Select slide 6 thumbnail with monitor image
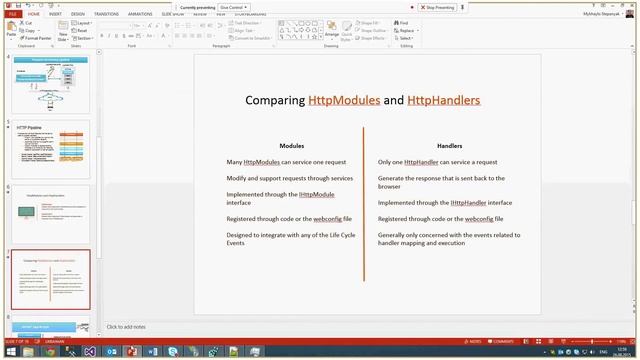The image size is (640, 360). click(51, 214)
